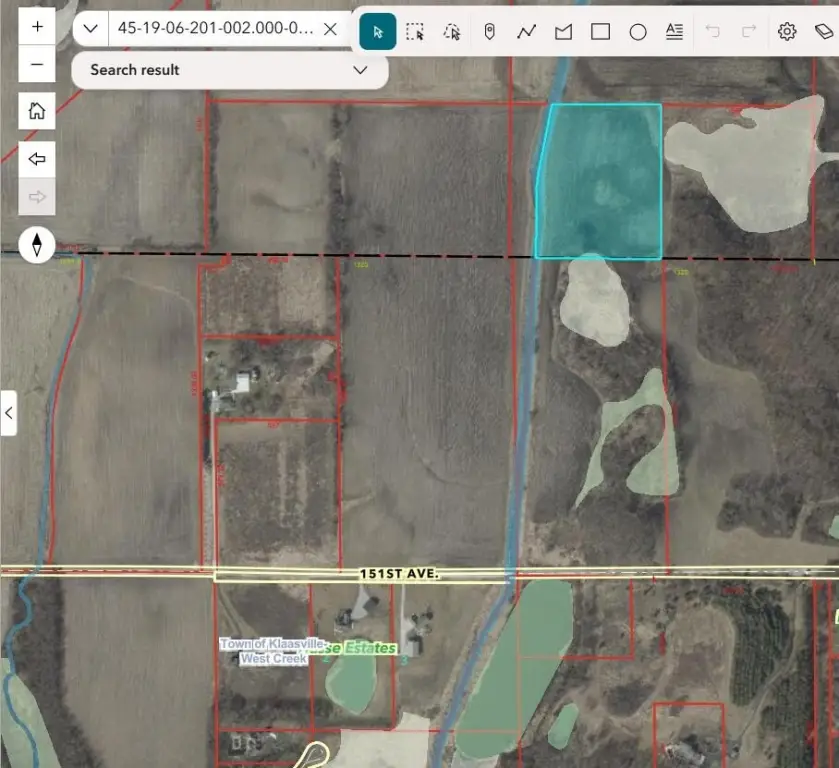Viewport: 839px width, 768px height.
Task: Select the polyline drawing tool
Action: pos(526,32)
